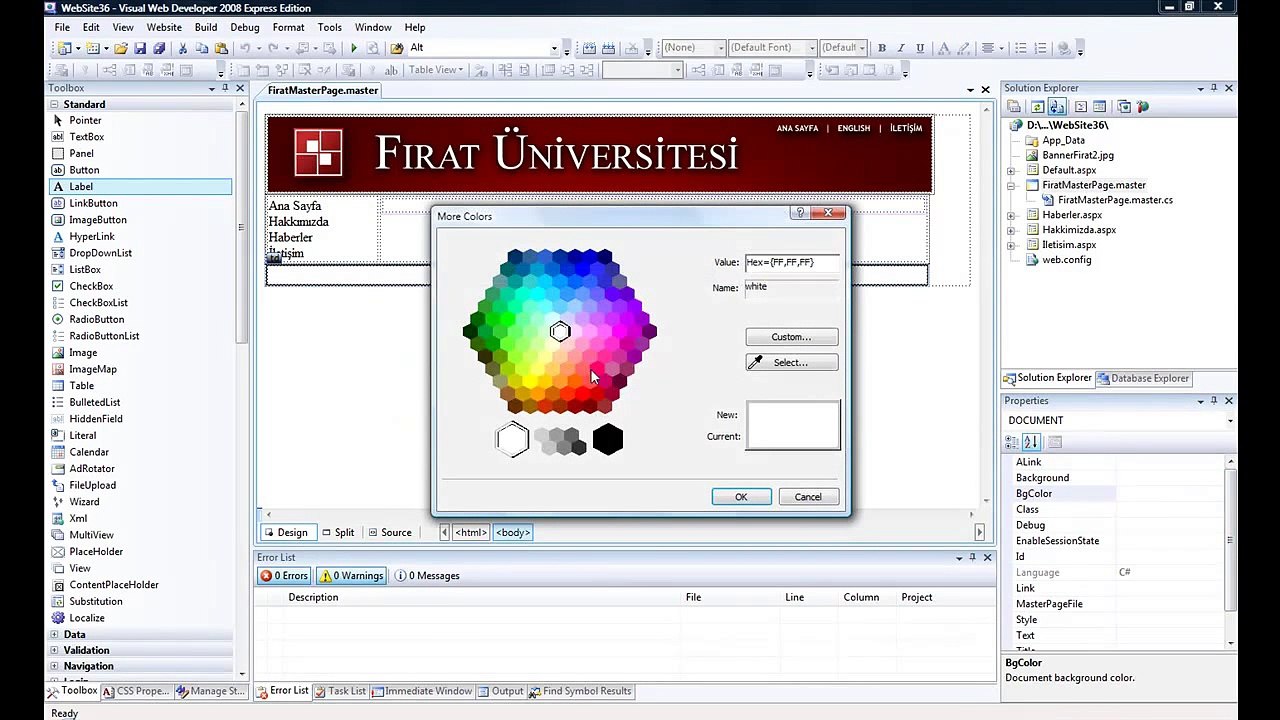The image size is (1280, 720).
Task: Open the (None) block format dropdown
Action: [x=721, y=48]
